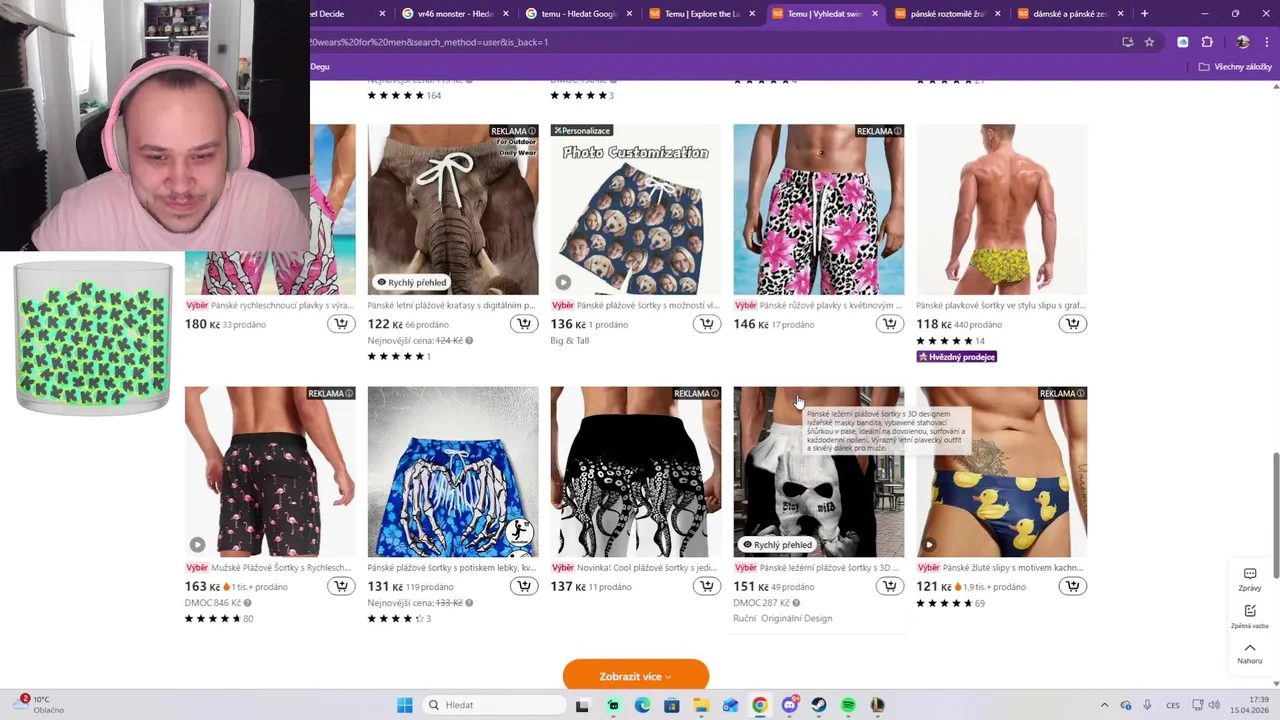Click Hvězdný prodejce badge

957,357
